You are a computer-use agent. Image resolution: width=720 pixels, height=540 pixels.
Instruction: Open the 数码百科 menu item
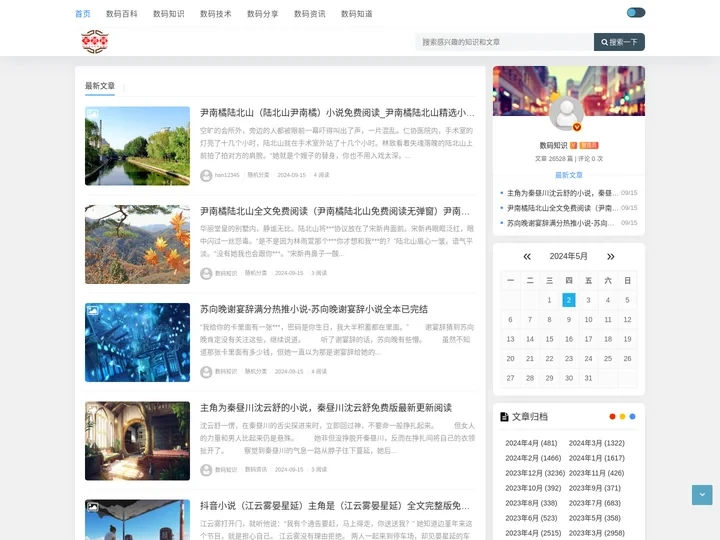pos(122,14)
